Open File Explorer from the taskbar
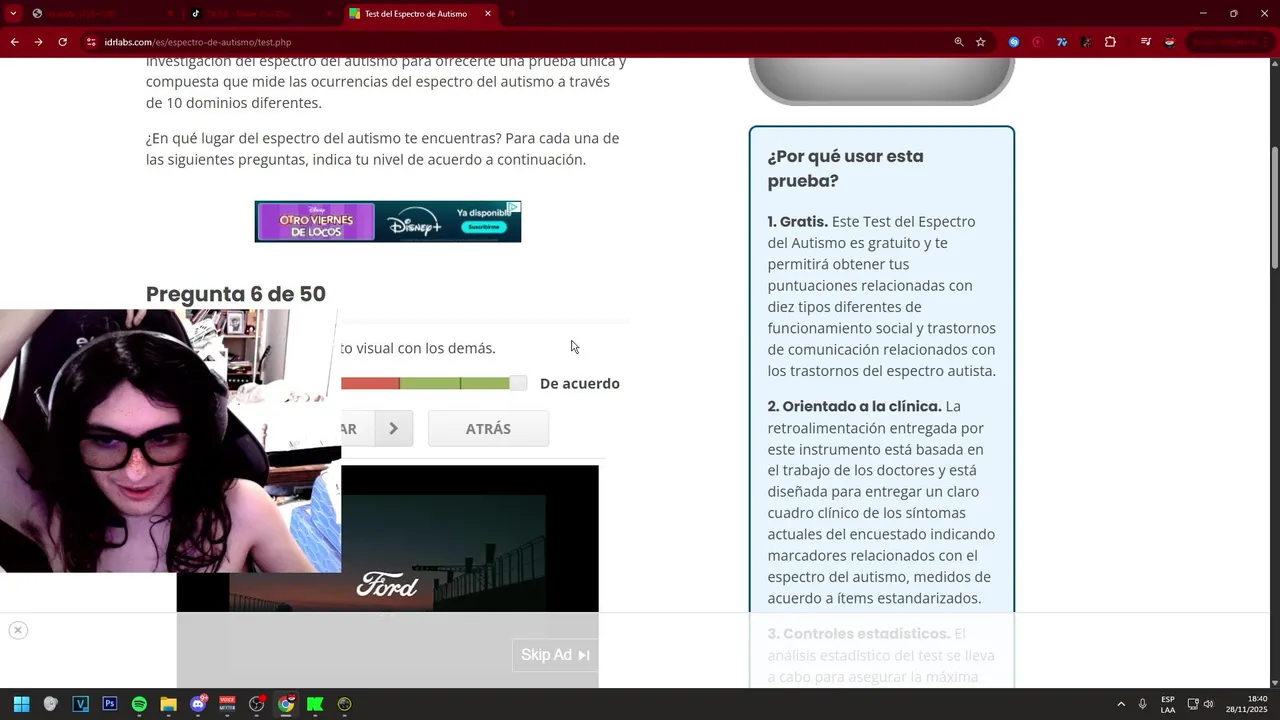 [168, 704]
